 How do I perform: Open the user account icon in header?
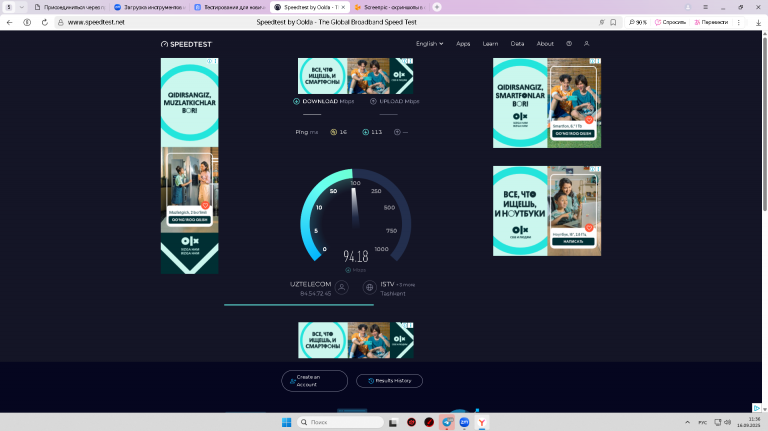point(586,44)
